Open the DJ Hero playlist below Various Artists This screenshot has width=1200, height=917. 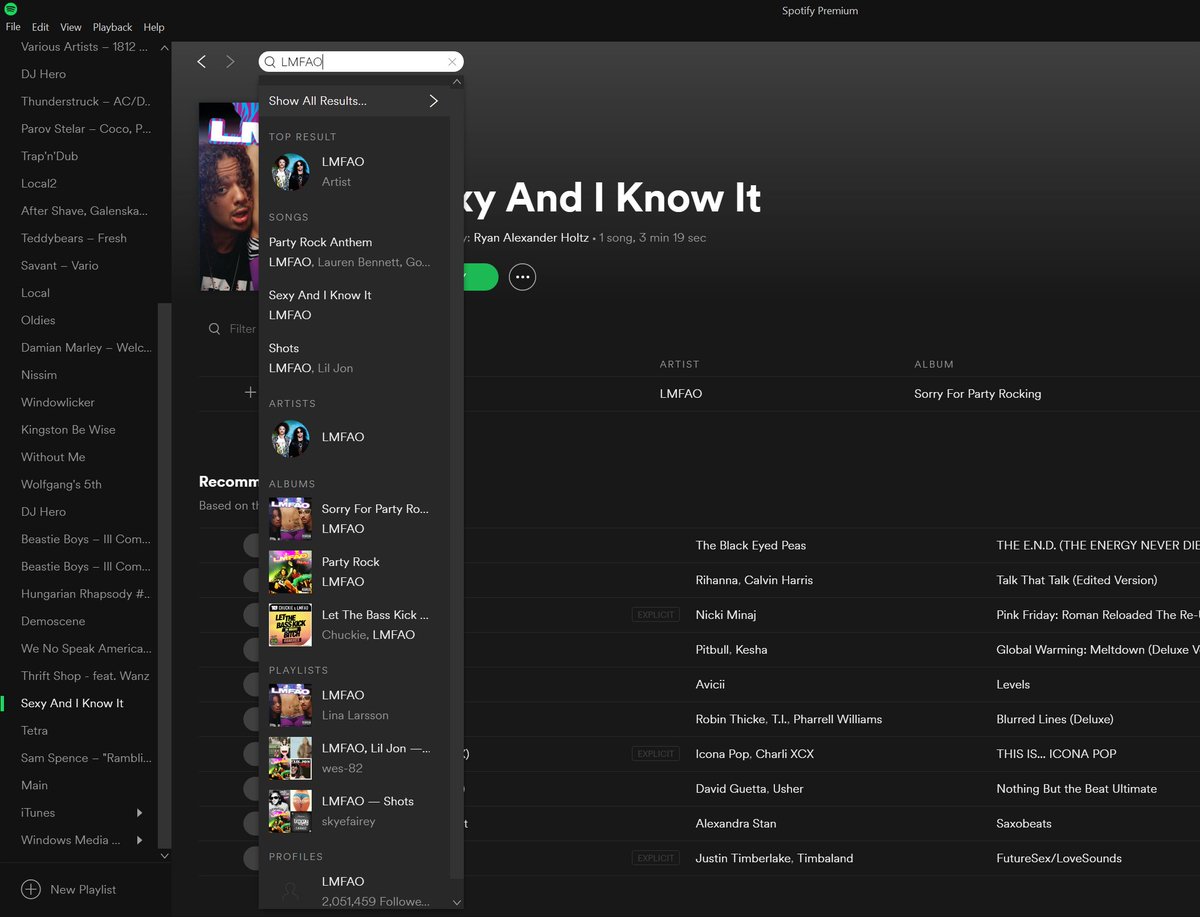pos(43,74)
